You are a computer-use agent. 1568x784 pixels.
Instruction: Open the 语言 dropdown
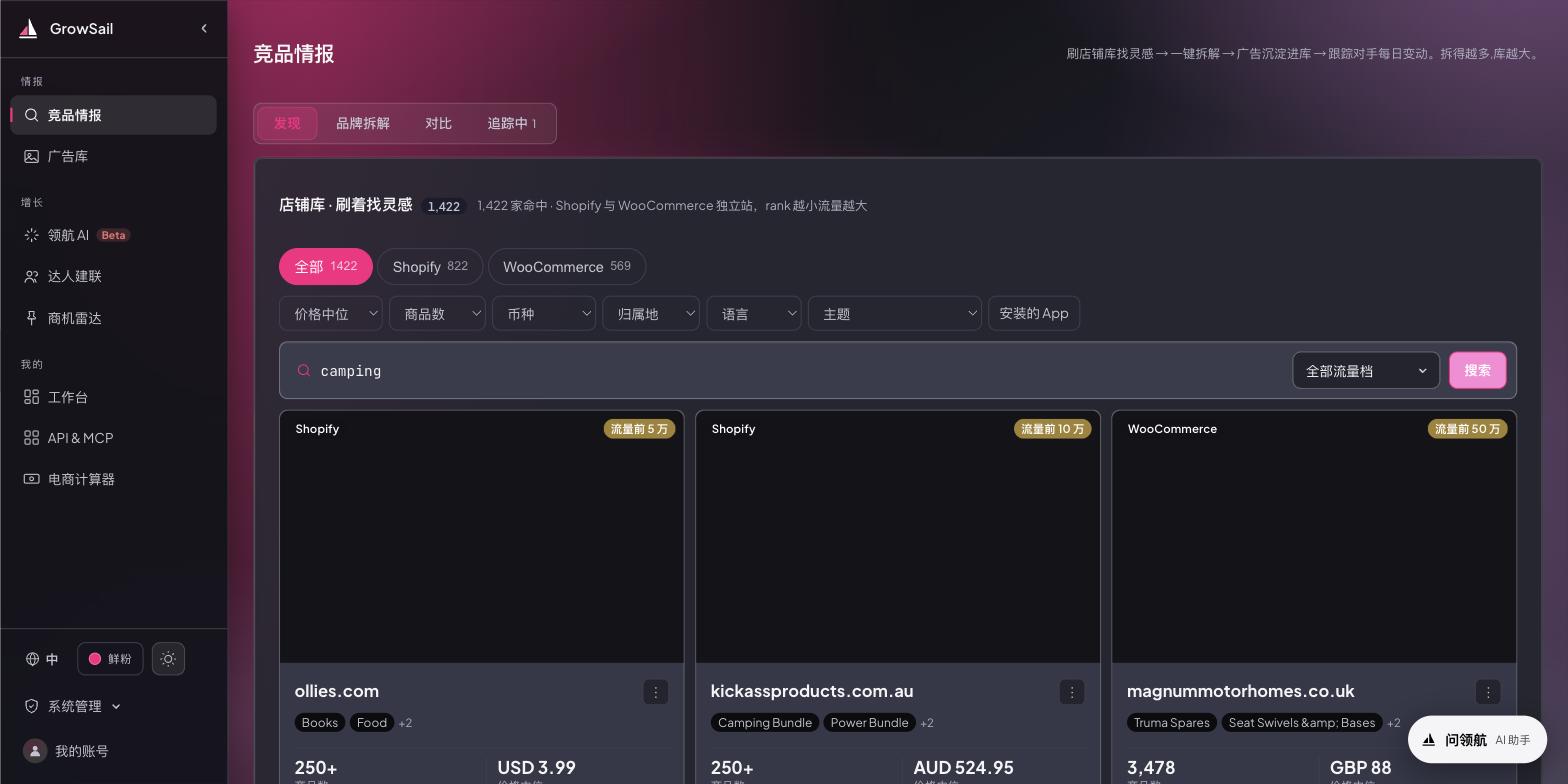pos(754,314)
